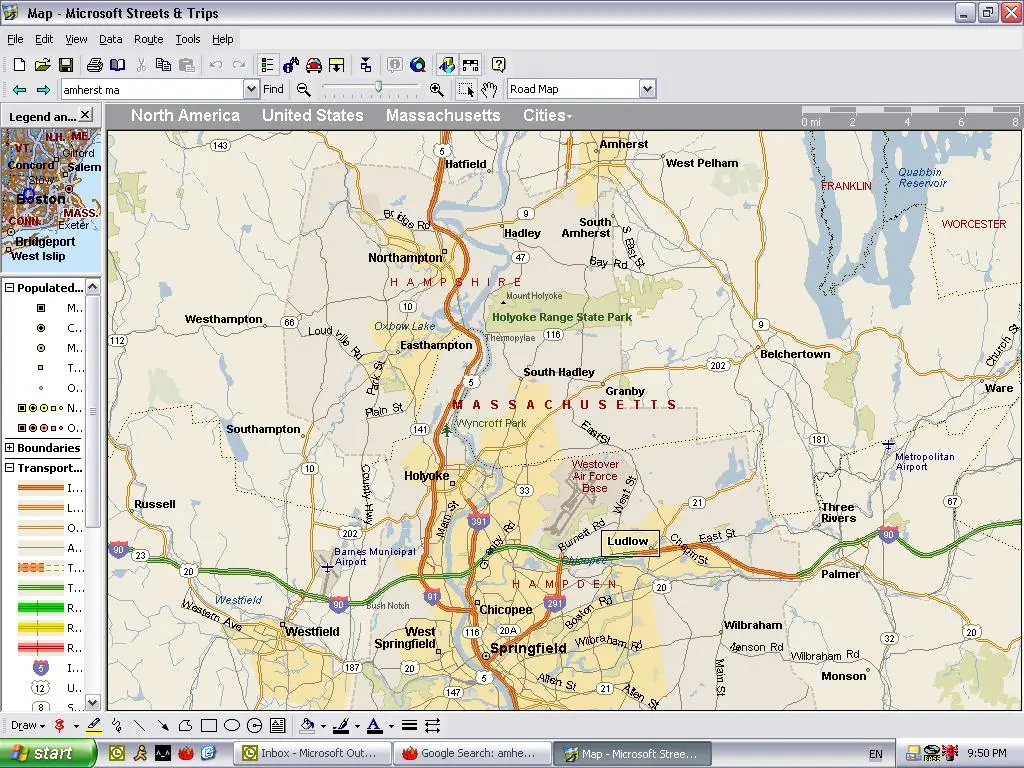Click the oval drawing tool
Screen dimensions: 1024x768
coord(232,726)
